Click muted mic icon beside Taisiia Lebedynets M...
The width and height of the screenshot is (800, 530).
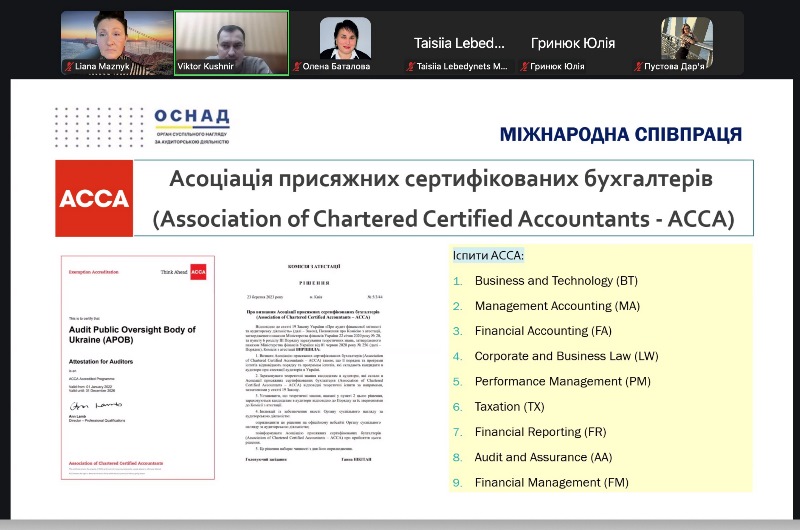click(x=410, y=66)
